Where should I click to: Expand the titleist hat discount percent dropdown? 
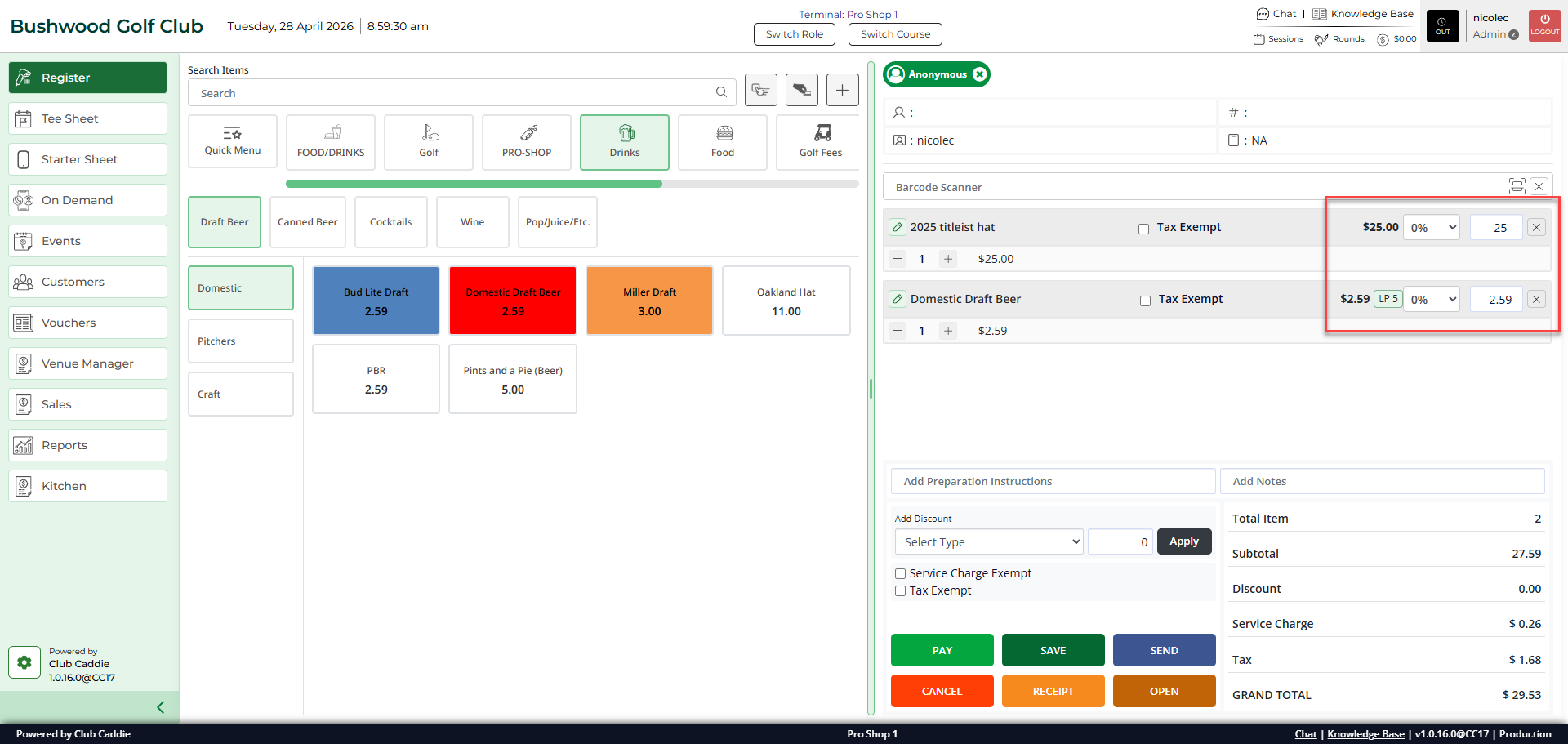pyautogui.click(x=1432, y=228)
